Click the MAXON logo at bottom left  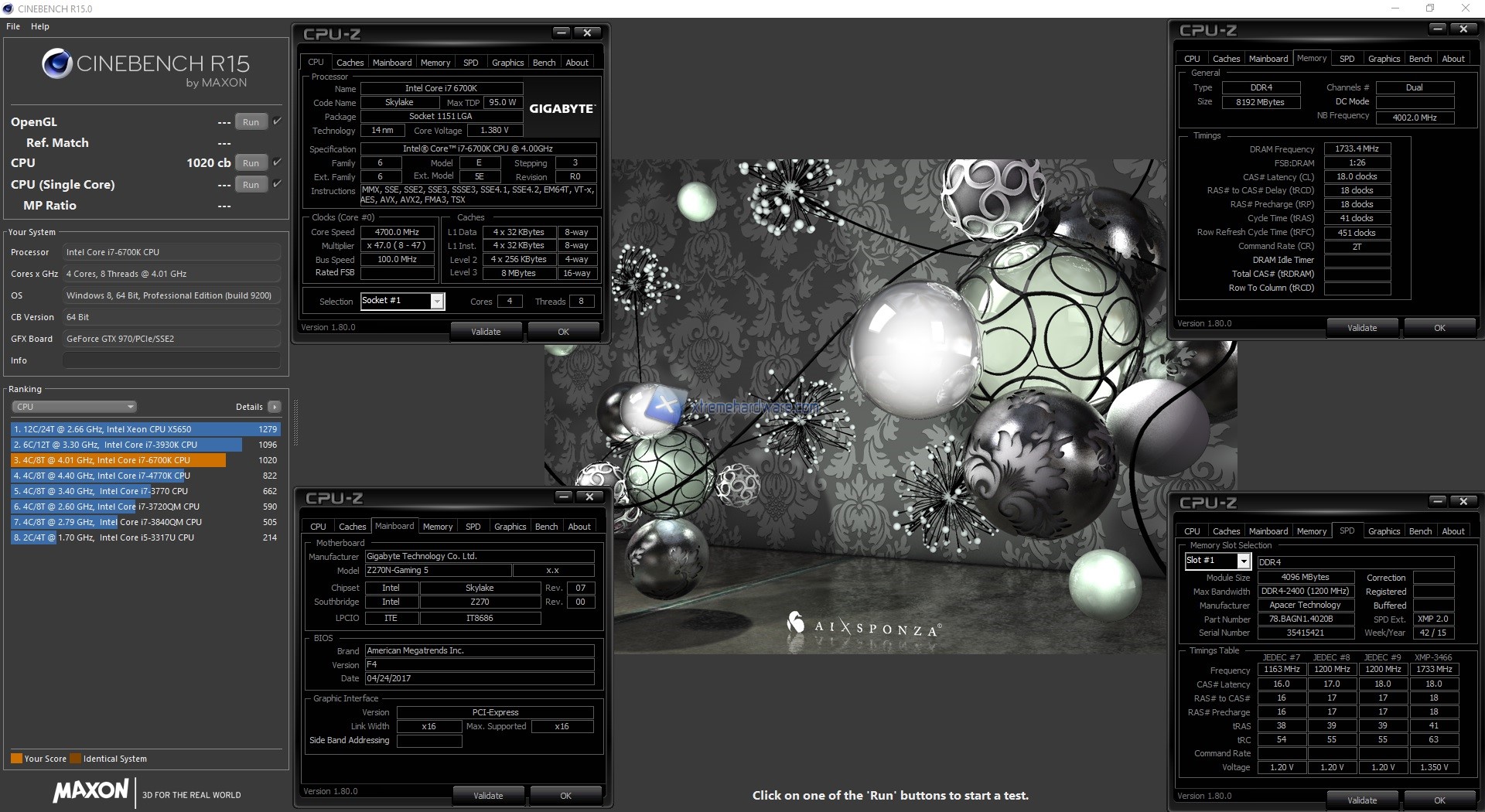click(91, 790)
